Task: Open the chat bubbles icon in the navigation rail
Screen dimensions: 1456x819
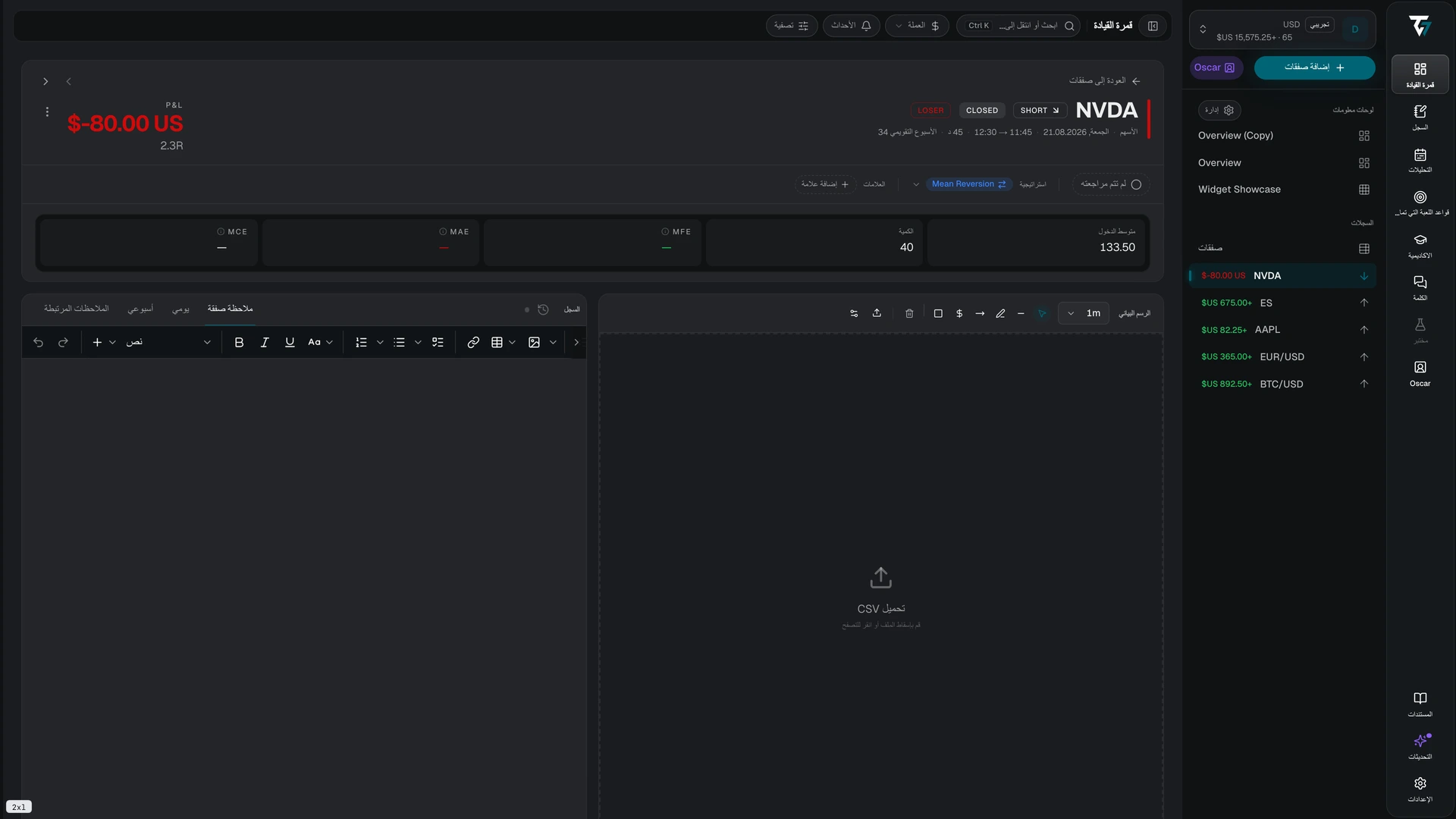Action: click(1420, 287)
